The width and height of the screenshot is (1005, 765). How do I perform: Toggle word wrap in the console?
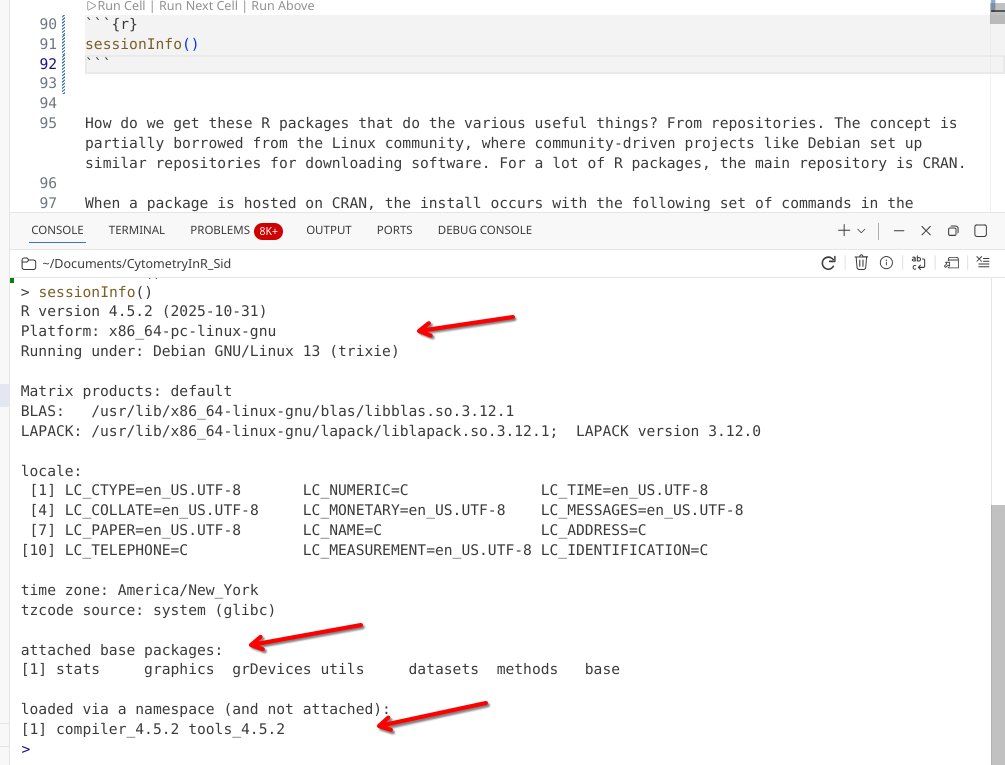point(917,263)
